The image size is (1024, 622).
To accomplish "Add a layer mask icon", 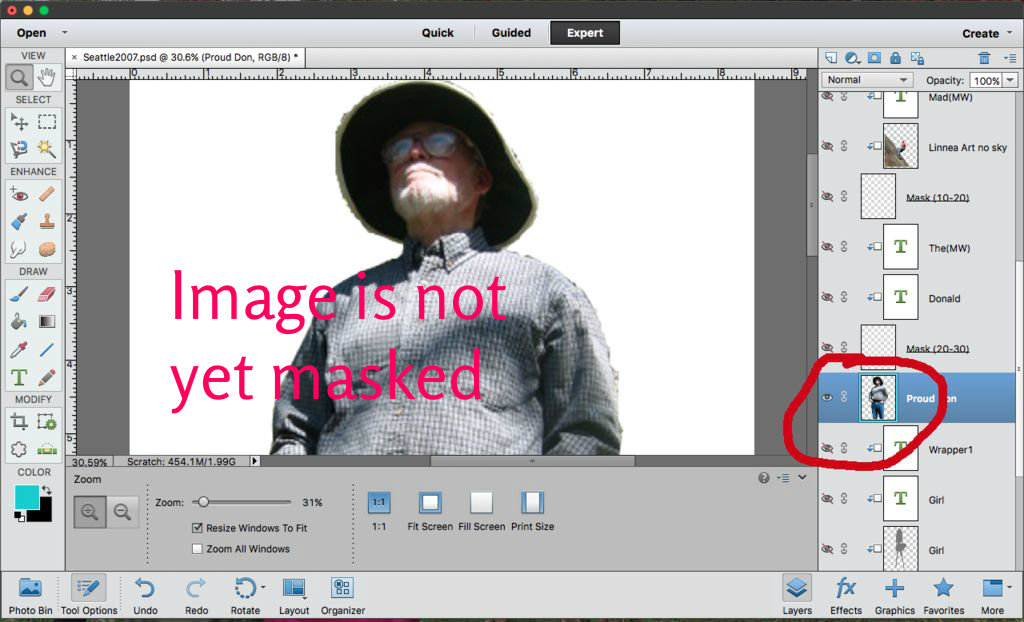I will [874, 57].
